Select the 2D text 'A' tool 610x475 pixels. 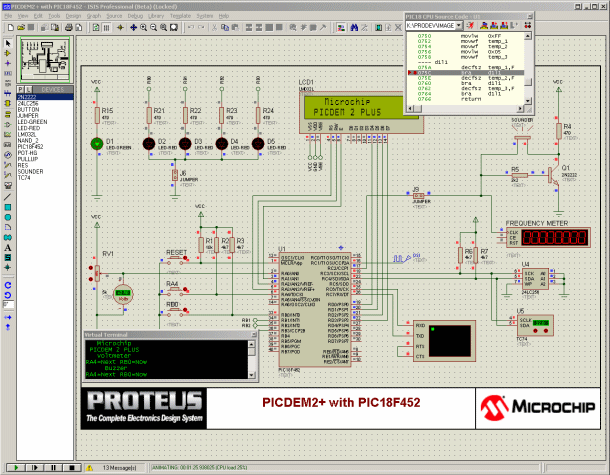[x=8, y=248]
